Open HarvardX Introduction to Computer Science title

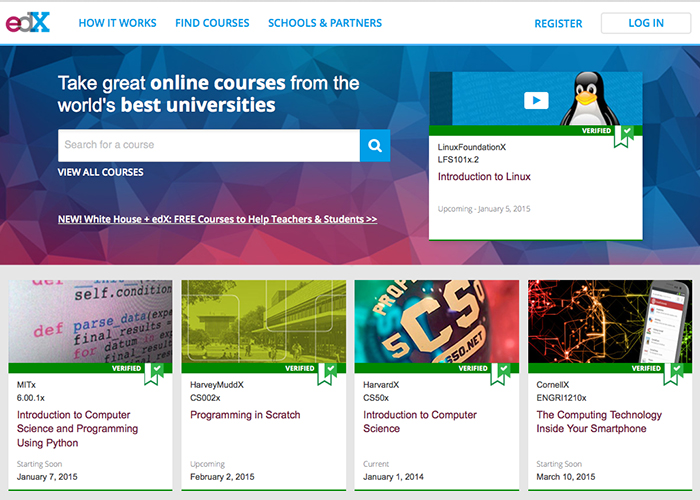420,421
